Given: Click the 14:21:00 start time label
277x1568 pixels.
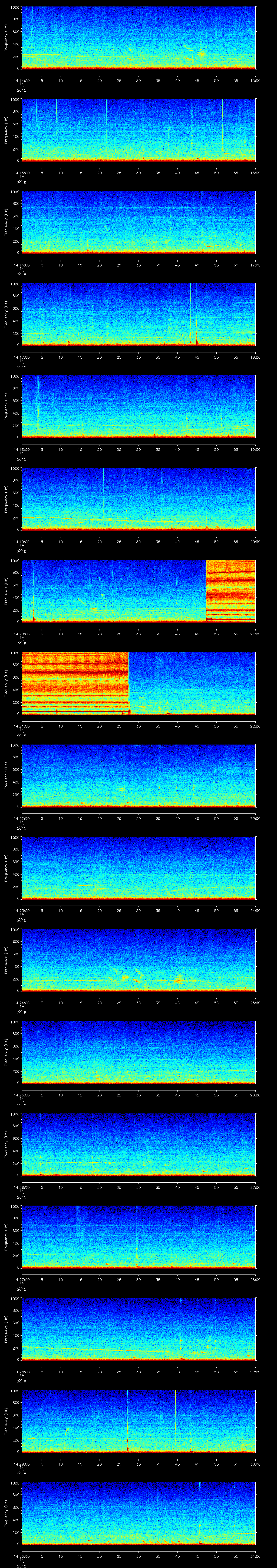Looking at the screenshot, I should (x=21, y=726).
